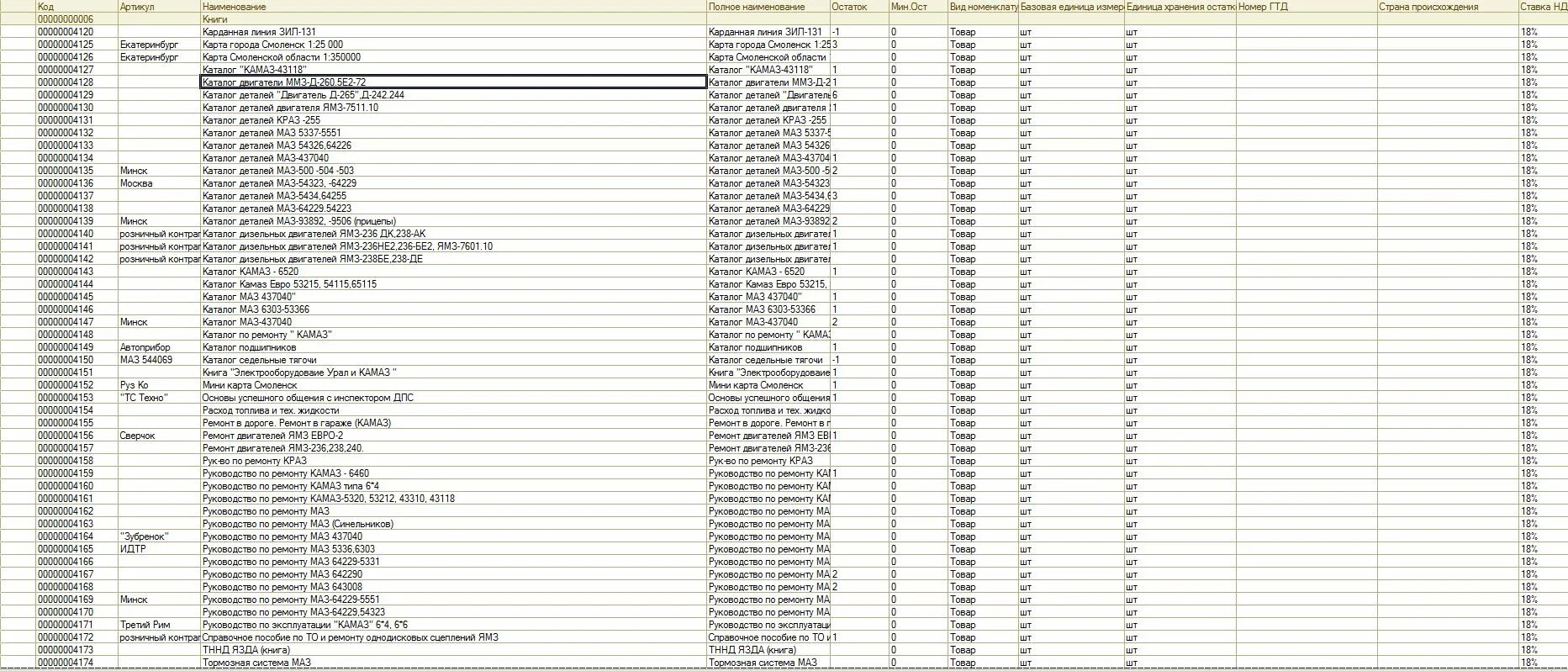Select code cell 00000004147

77,322
